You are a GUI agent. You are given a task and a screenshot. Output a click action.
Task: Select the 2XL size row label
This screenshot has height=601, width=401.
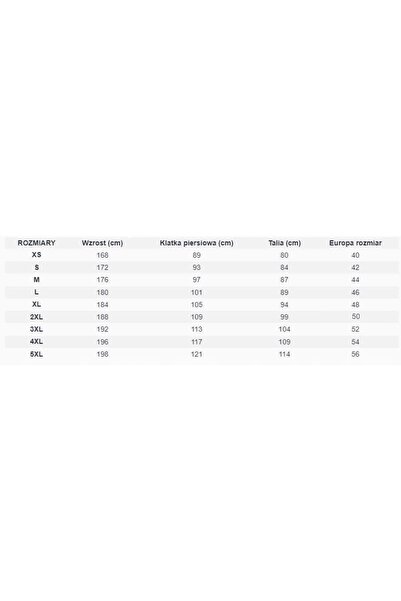(36, 317)
